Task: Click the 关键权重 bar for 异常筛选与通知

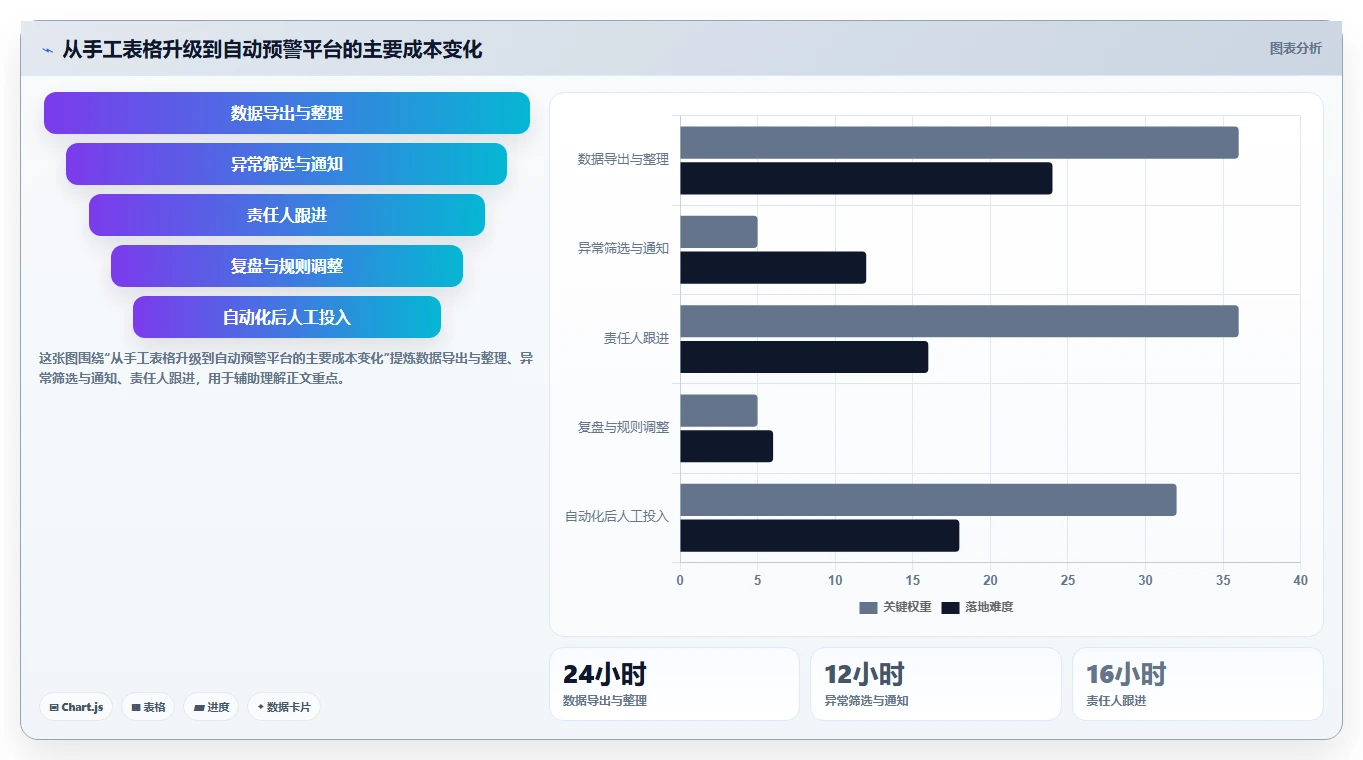Action: pos(719,232)
